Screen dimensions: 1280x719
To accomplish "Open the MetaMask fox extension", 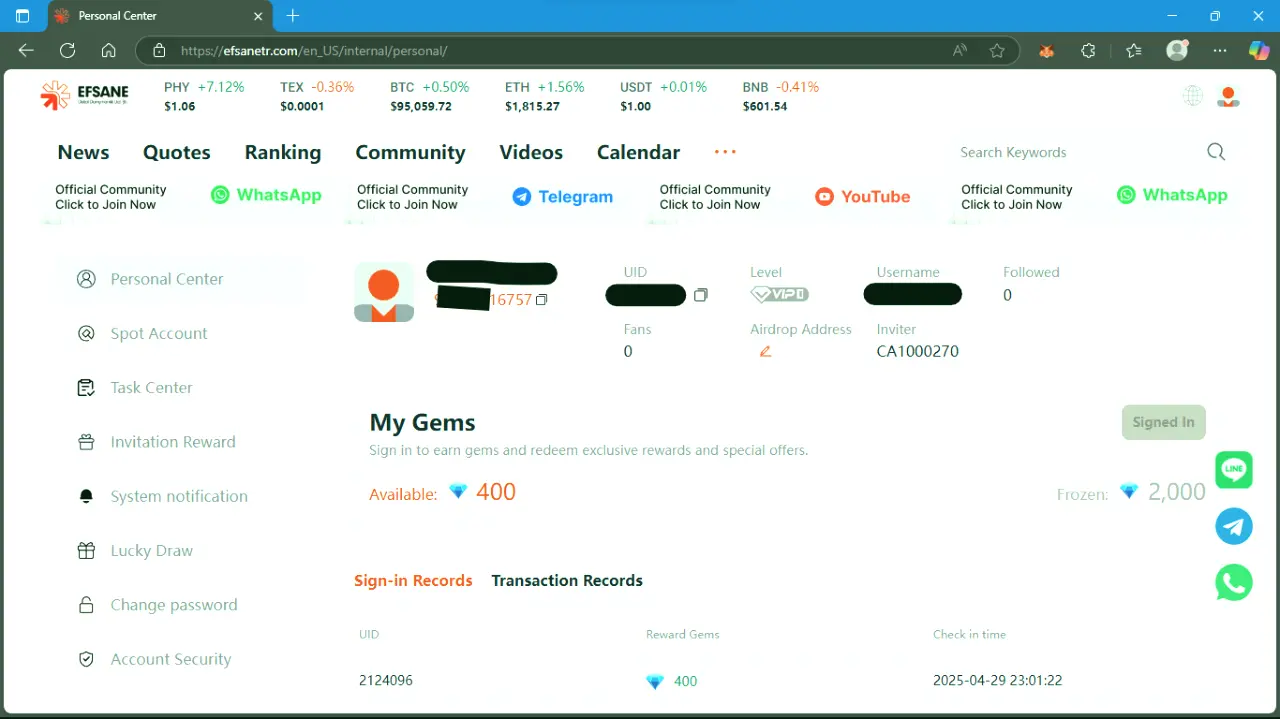I will (x=1046, y=50).
